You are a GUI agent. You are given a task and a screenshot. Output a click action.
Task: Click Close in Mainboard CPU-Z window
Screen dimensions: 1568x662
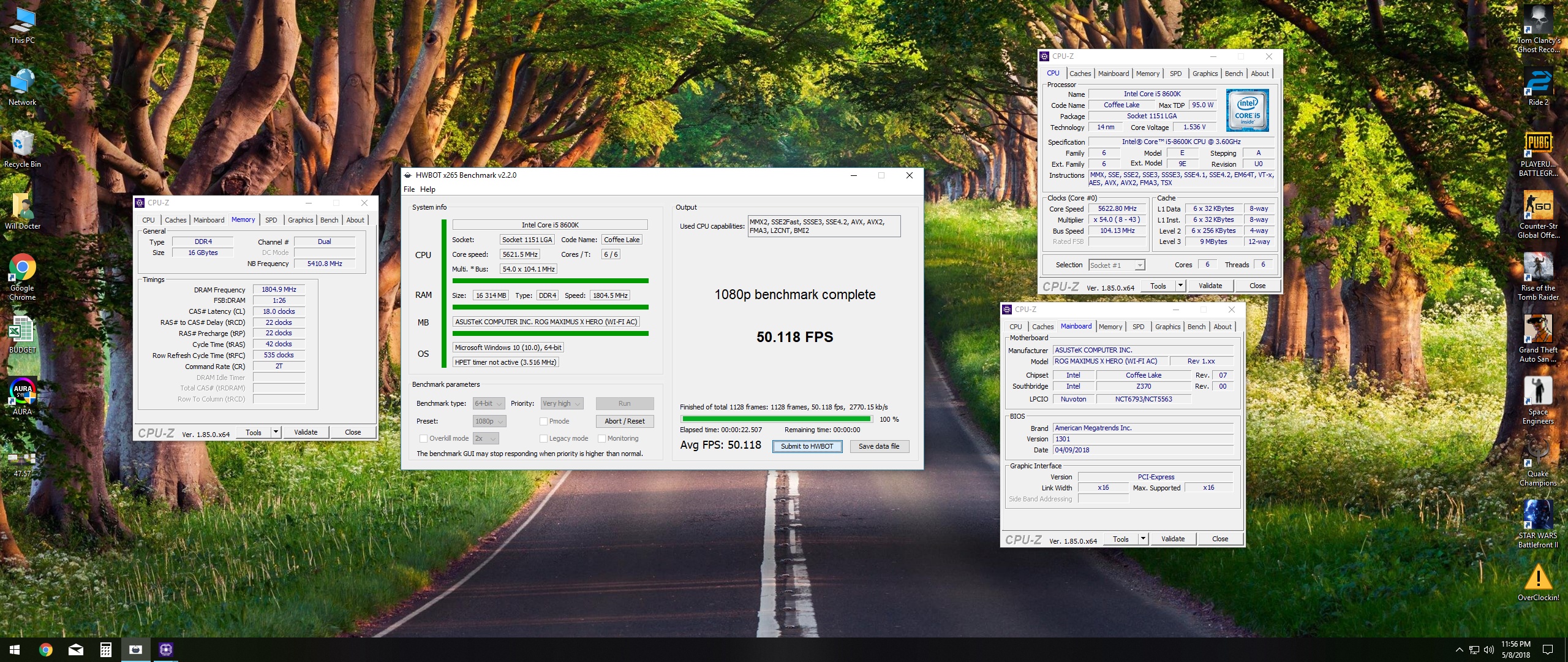[x=1219, y=539]
